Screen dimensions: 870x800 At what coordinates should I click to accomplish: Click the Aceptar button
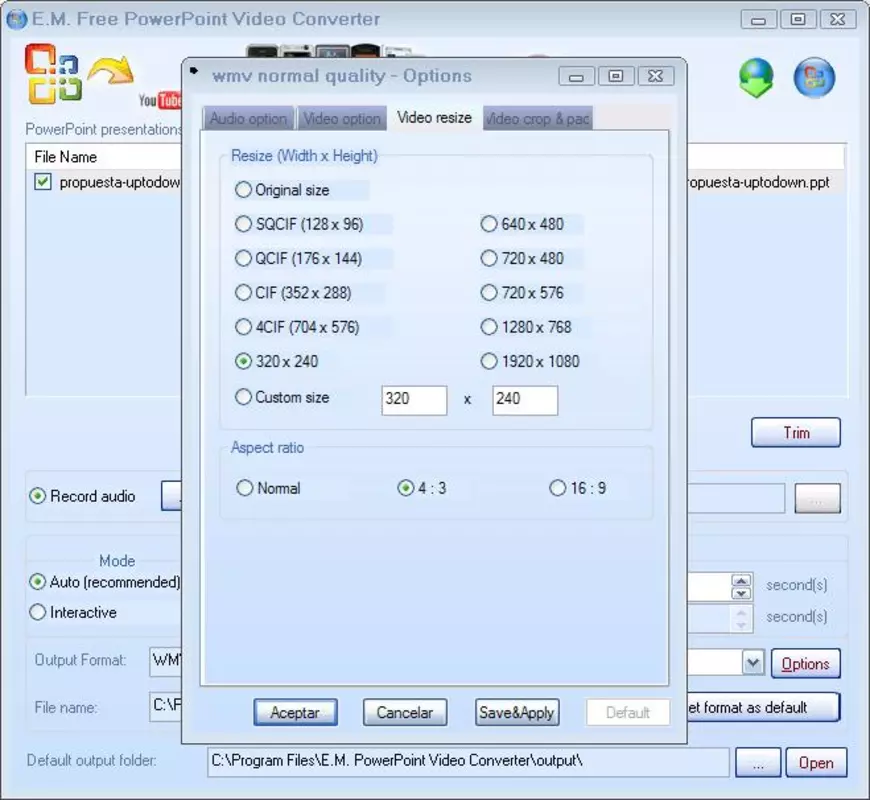295,712
